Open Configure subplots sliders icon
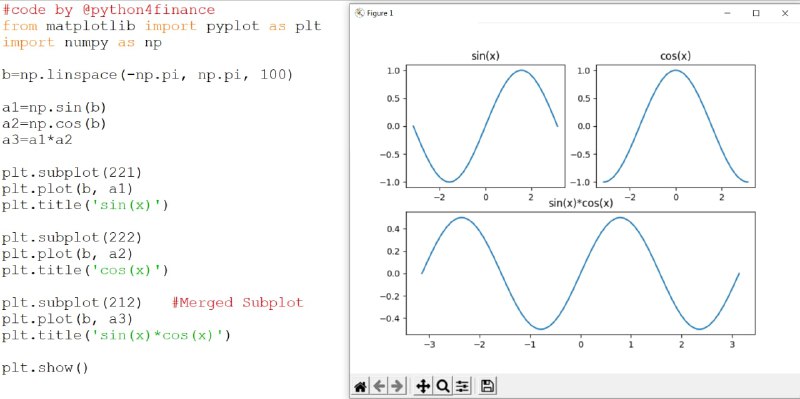This screenshot has height=399, width=800. pos(462,386)
